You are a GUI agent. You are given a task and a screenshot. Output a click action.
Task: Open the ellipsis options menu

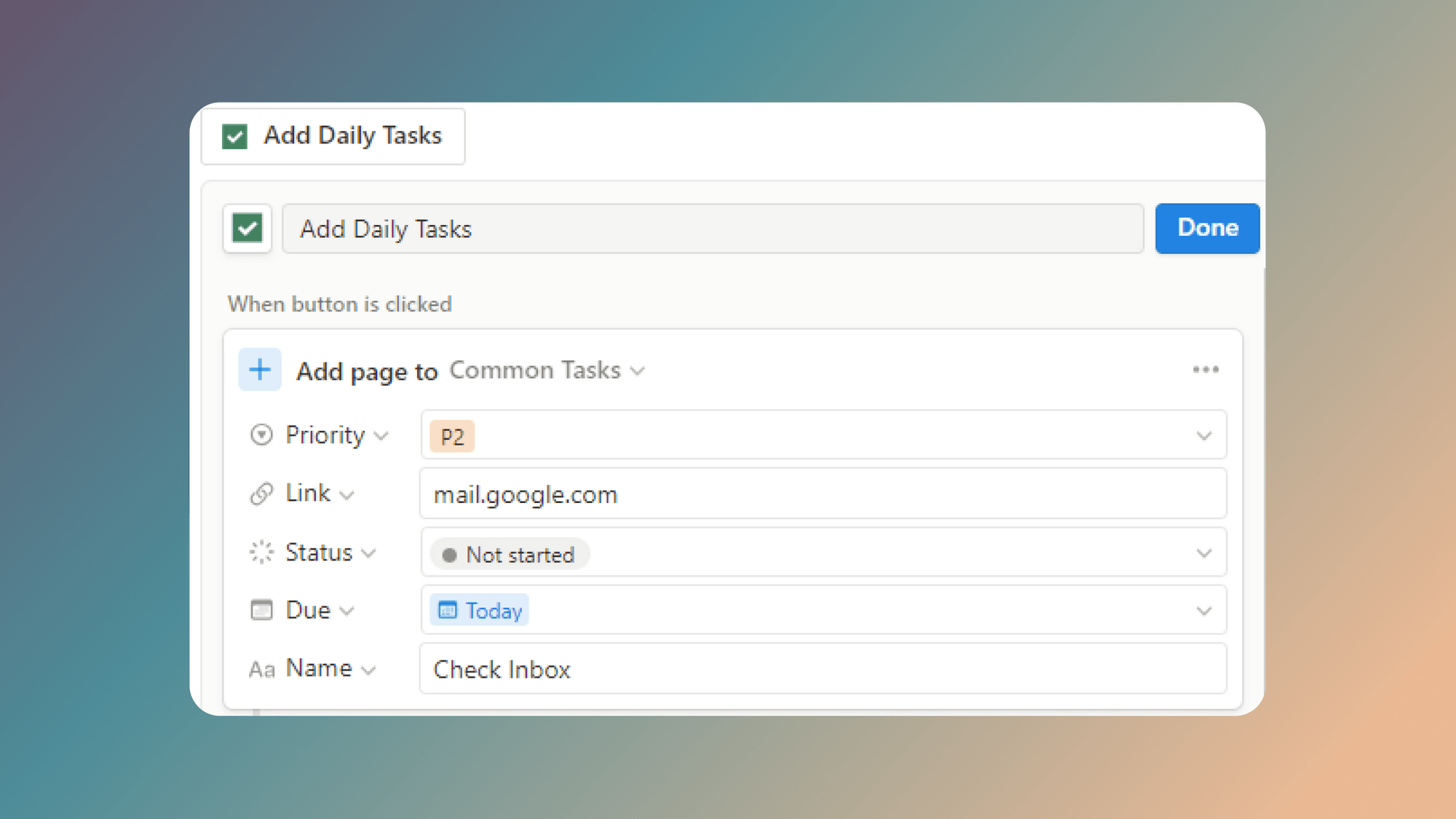pos(1206,369)
